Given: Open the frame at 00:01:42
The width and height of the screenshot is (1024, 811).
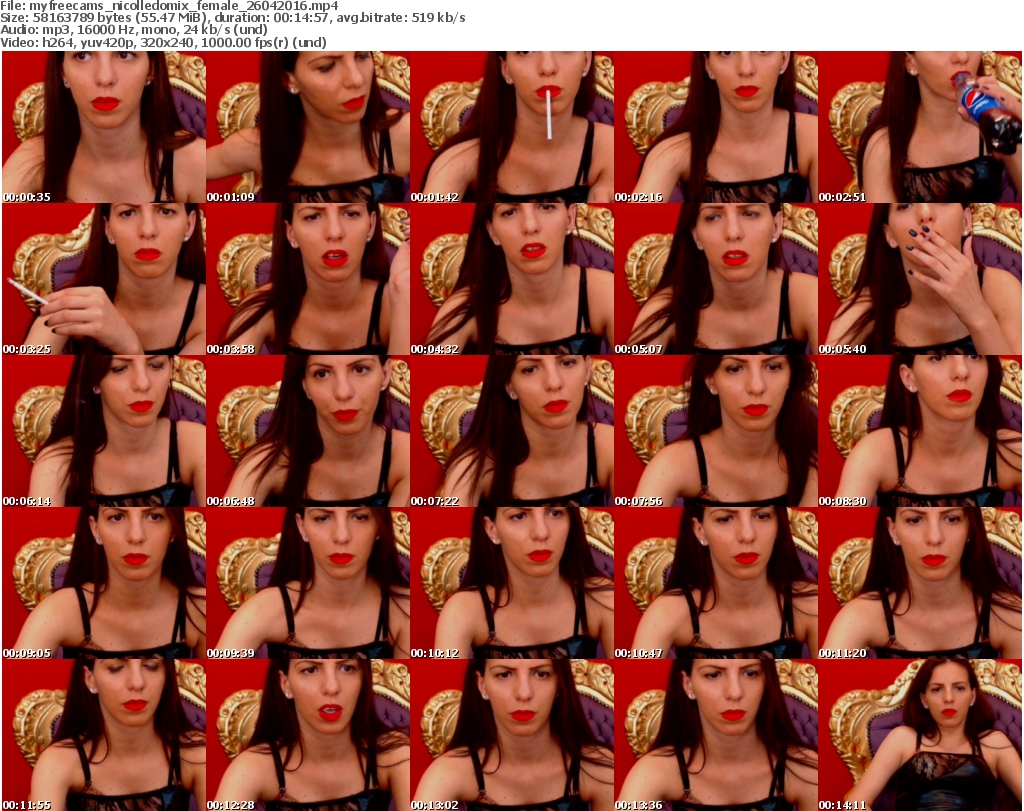Looking at the screenshot, I should (x=512, y=127).
